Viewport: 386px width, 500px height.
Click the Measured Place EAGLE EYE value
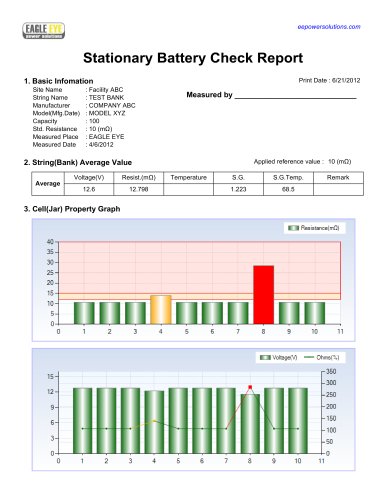pyautogui.click(x=106, y=137)
